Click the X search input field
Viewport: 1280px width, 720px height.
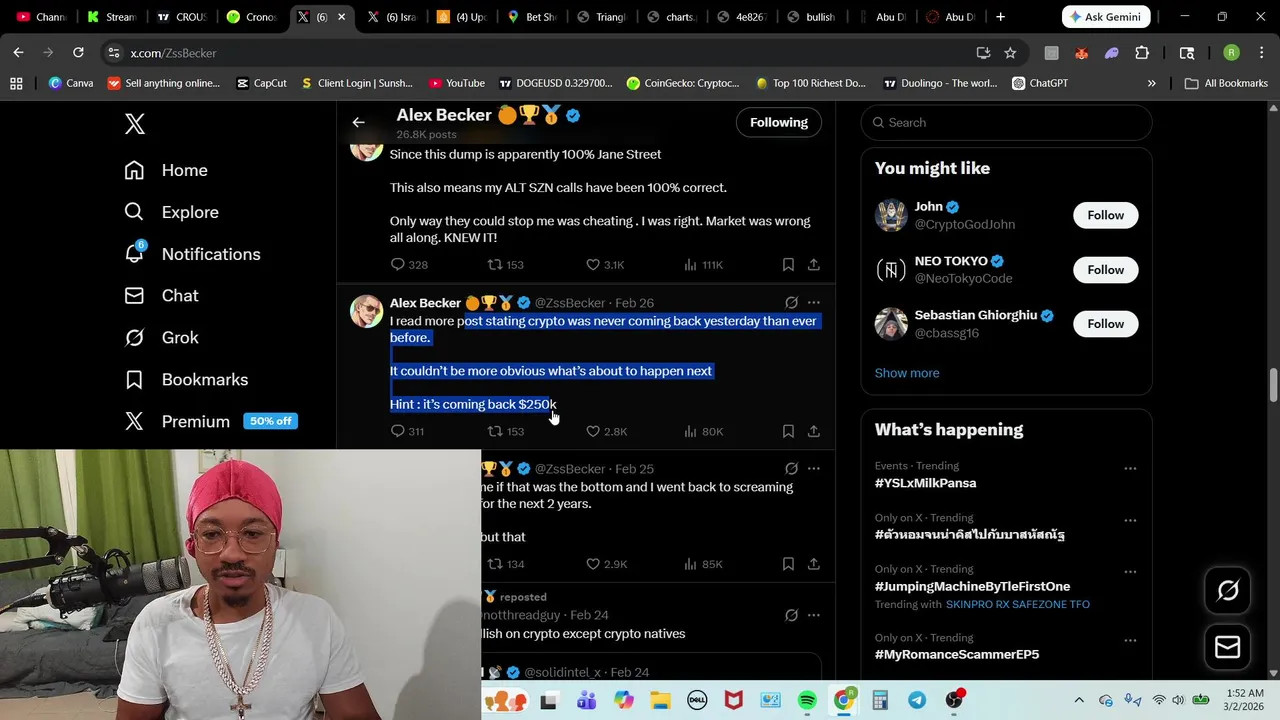coord(1006,122)
